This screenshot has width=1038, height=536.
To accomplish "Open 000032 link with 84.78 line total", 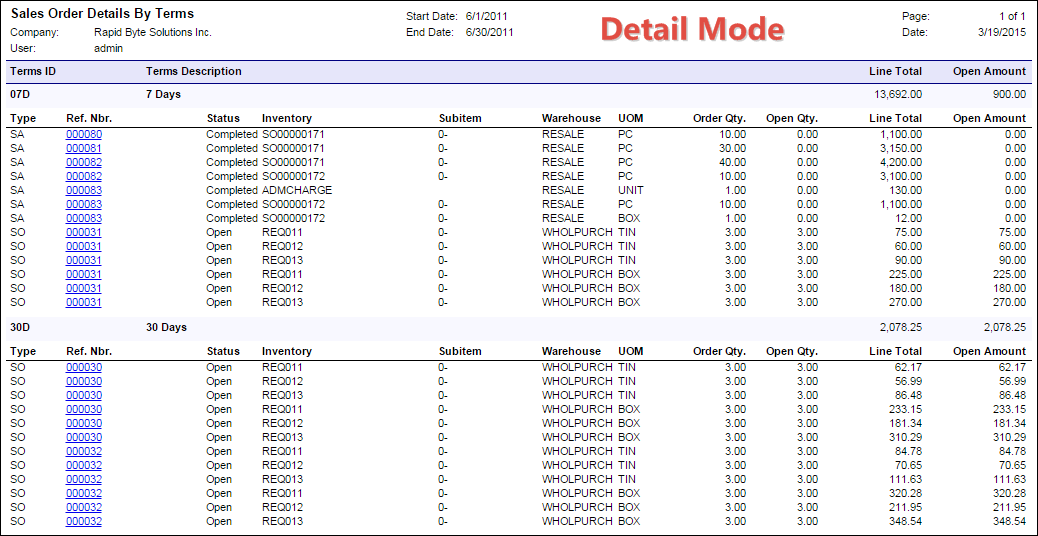I will pos(84,451).
